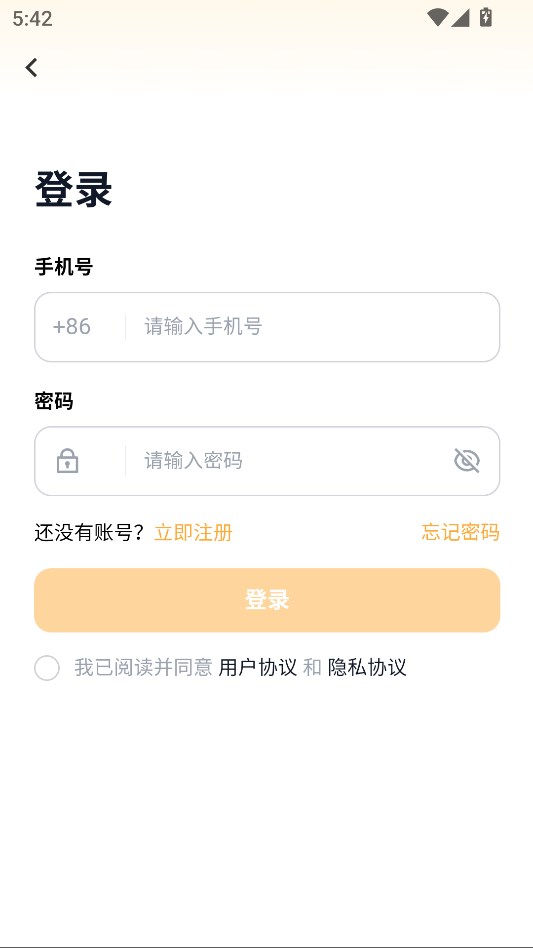This screenshot has width=533, height=948.
Task: Open the 用户协议 user agreement
Action: click(257, 667)
